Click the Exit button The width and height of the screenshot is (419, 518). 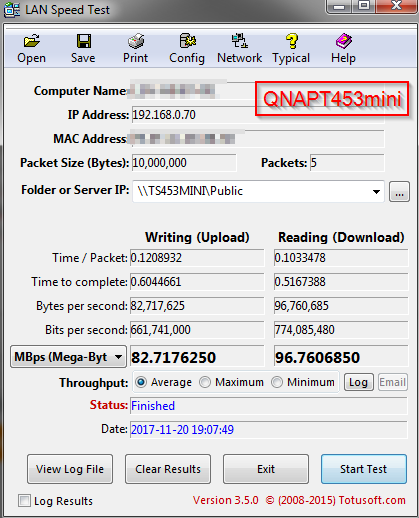tap(266, 469)
